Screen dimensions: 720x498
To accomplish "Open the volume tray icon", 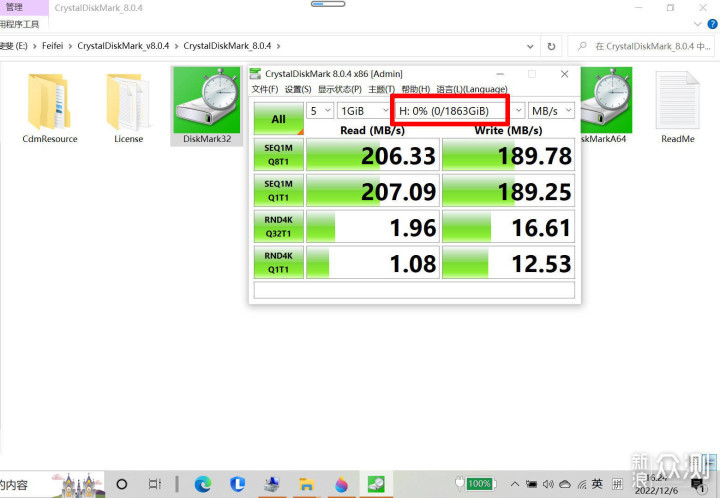I will [548, 484].
